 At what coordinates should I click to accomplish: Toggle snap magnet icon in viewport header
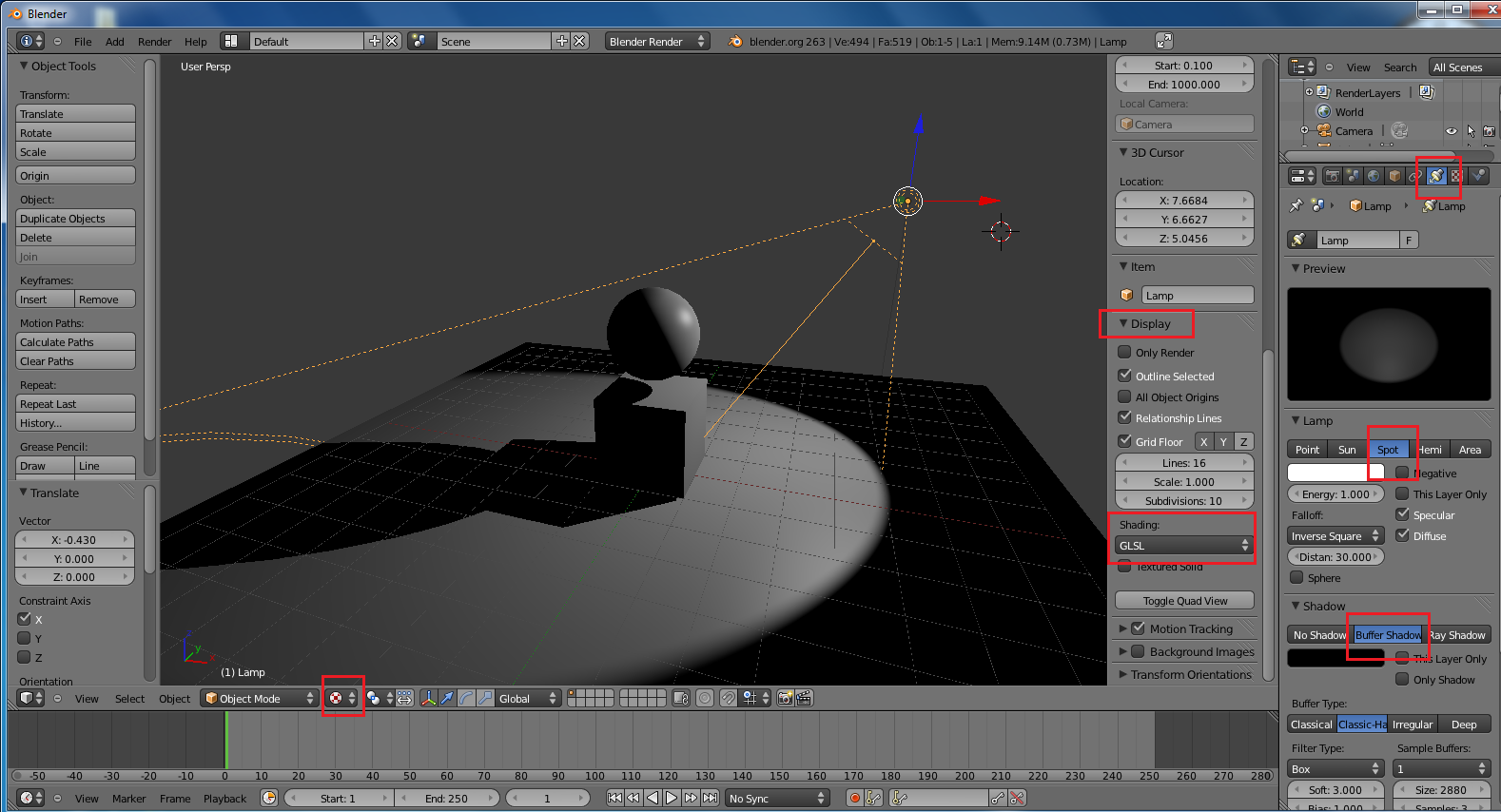728,698
